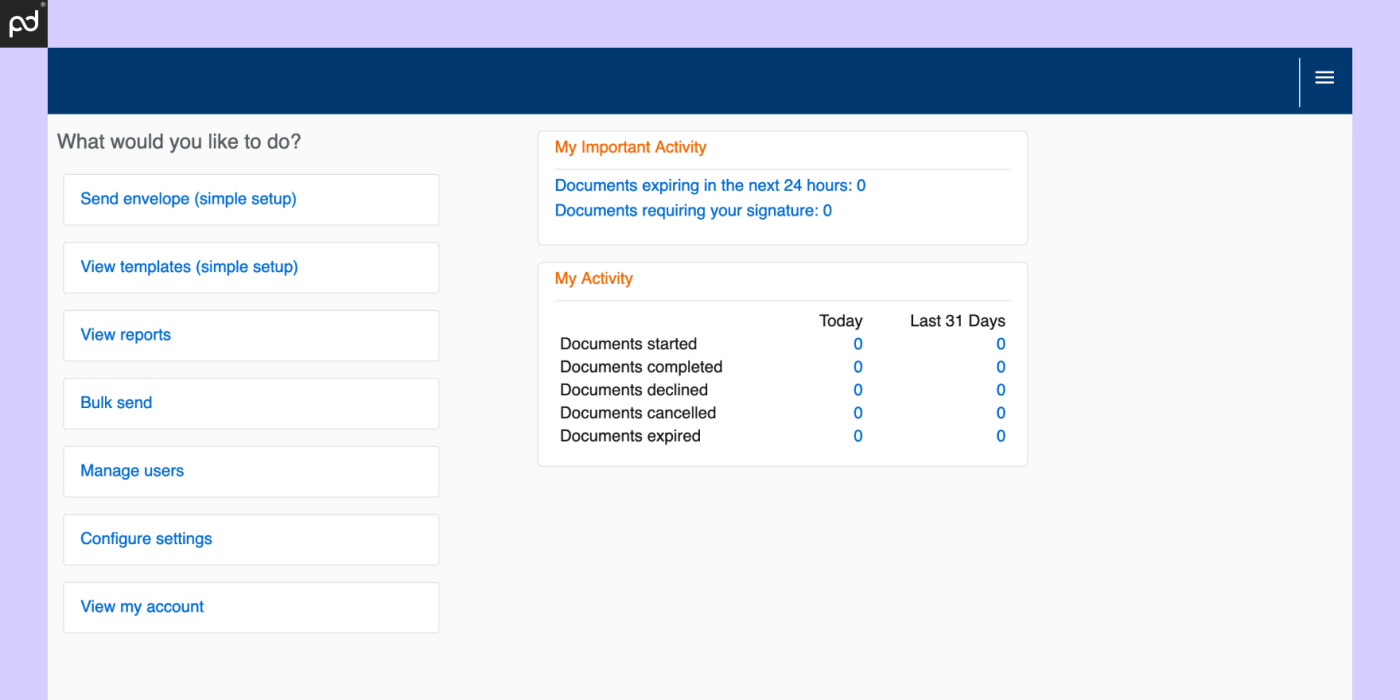The image size is (1400, 700).
Task: Open View my account
Action: (x=141, y=607)
